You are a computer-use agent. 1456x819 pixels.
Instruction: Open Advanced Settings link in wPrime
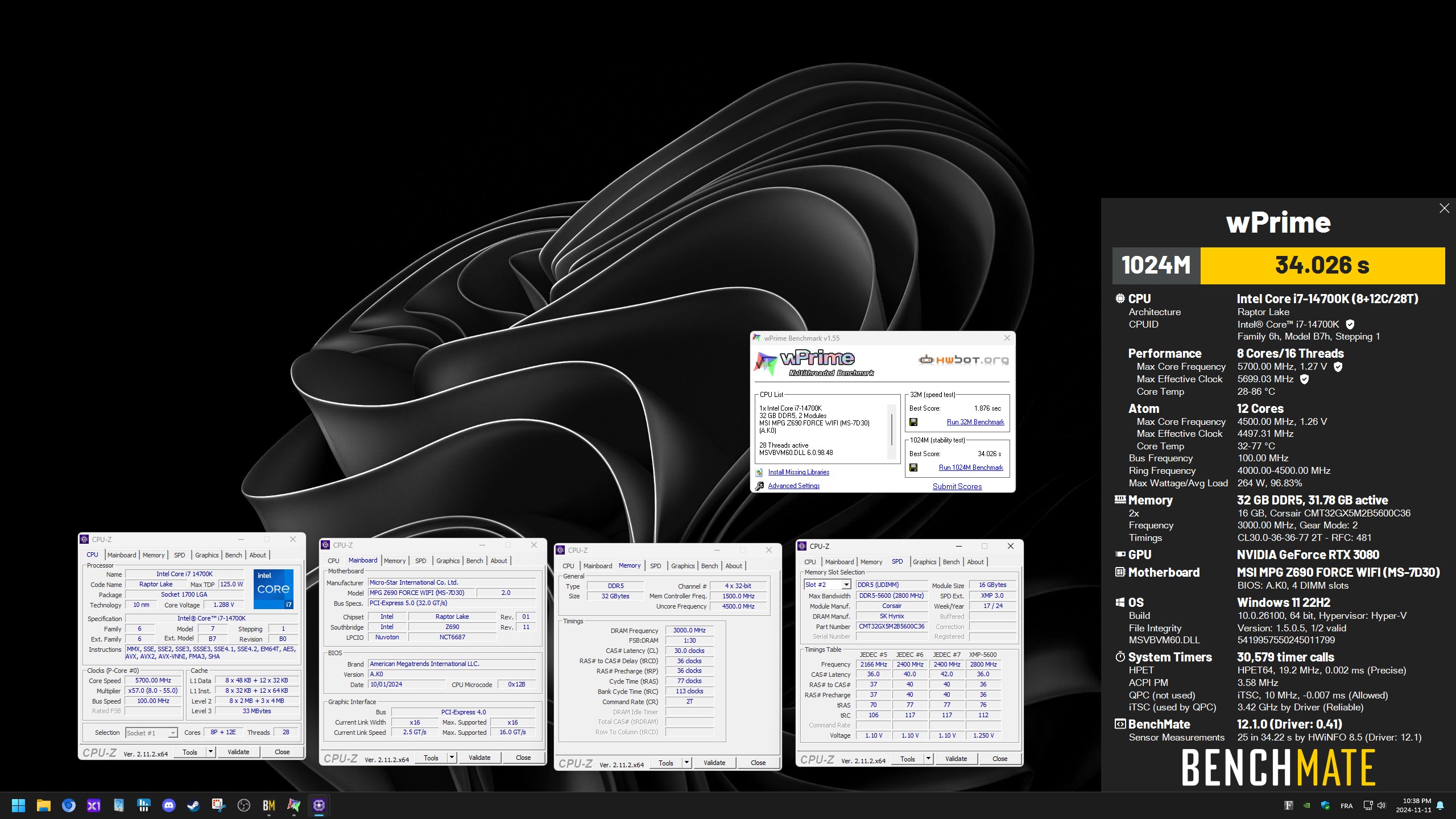[x=794, y=486]
